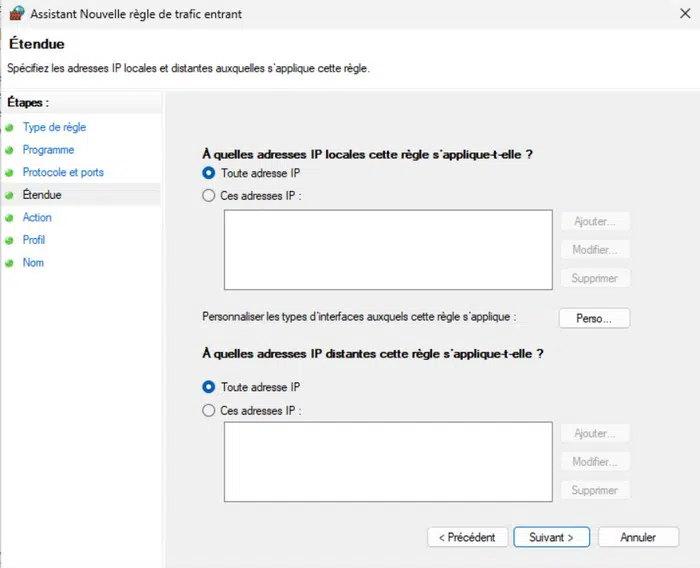Cancel the wizard with Annuler
The height and width of the screenshot is (568, 700).
638,537
